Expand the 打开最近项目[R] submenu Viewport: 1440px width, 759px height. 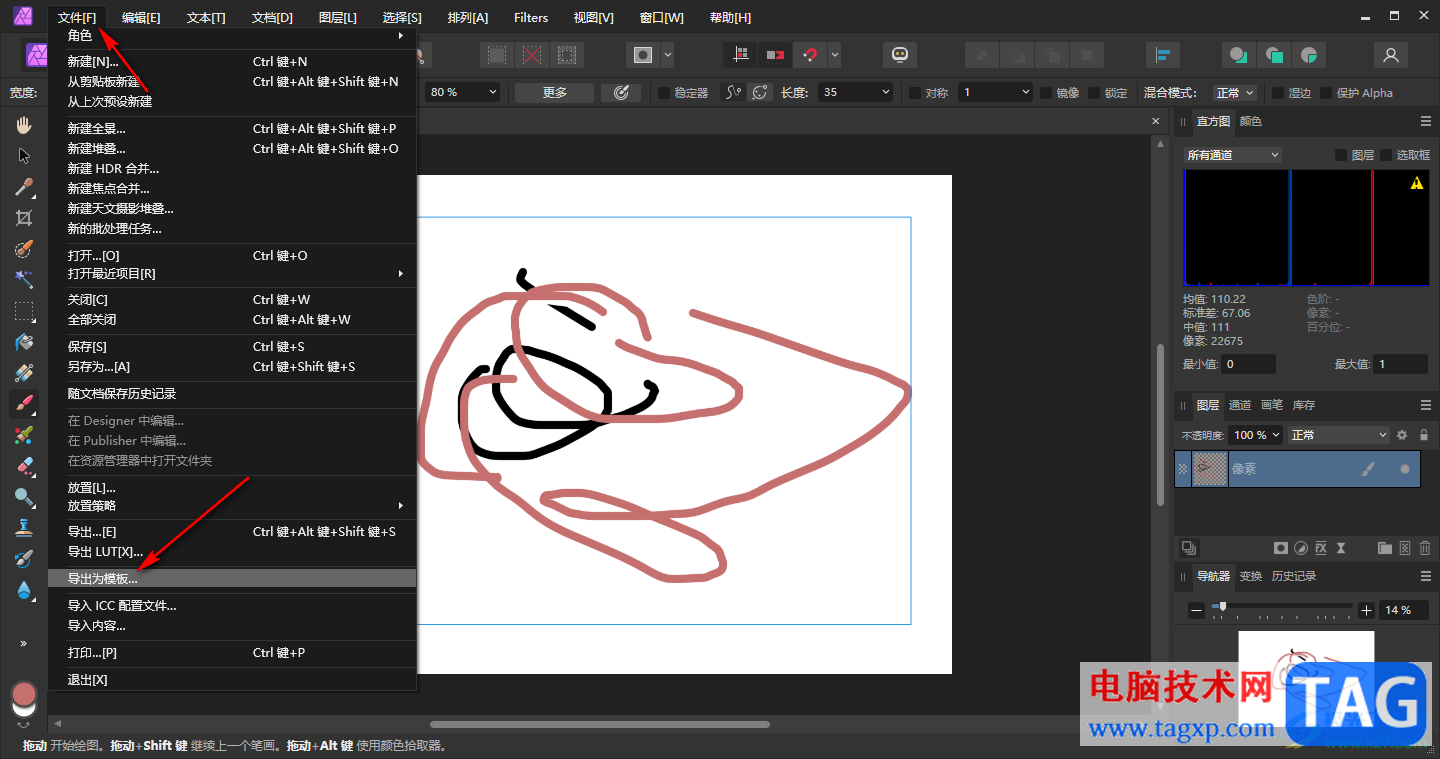tap(232, 274)
